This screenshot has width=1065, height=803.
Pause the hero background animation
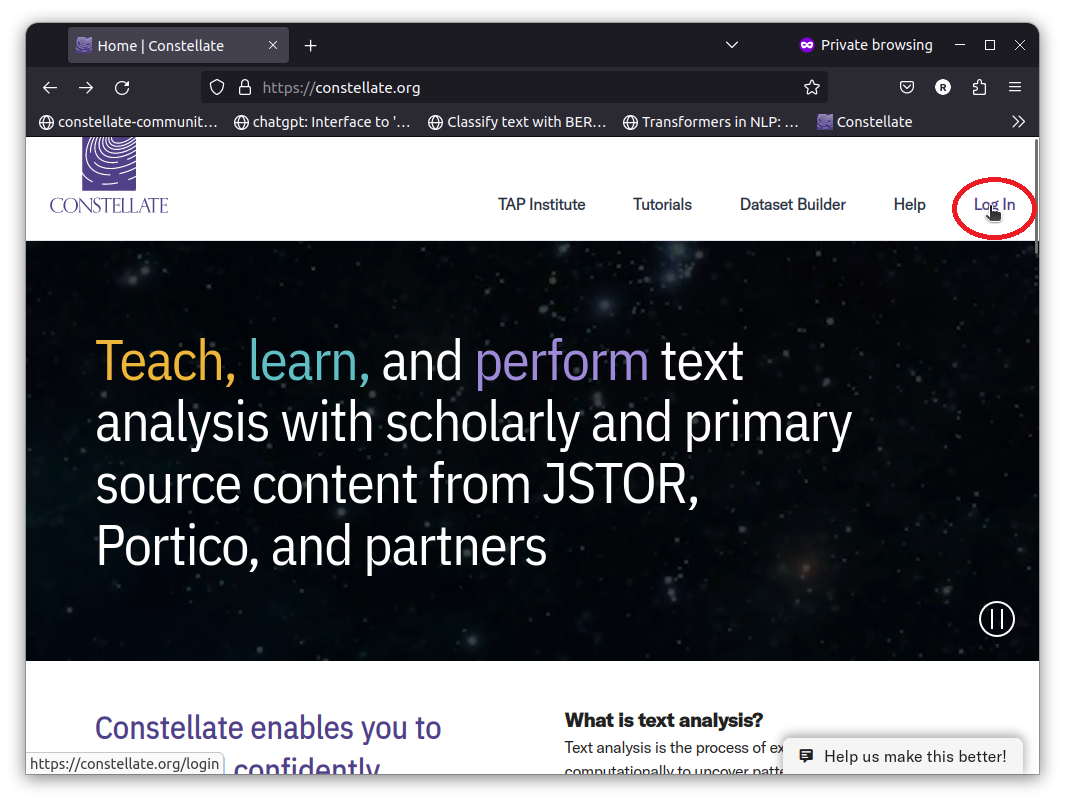(996, 619)
